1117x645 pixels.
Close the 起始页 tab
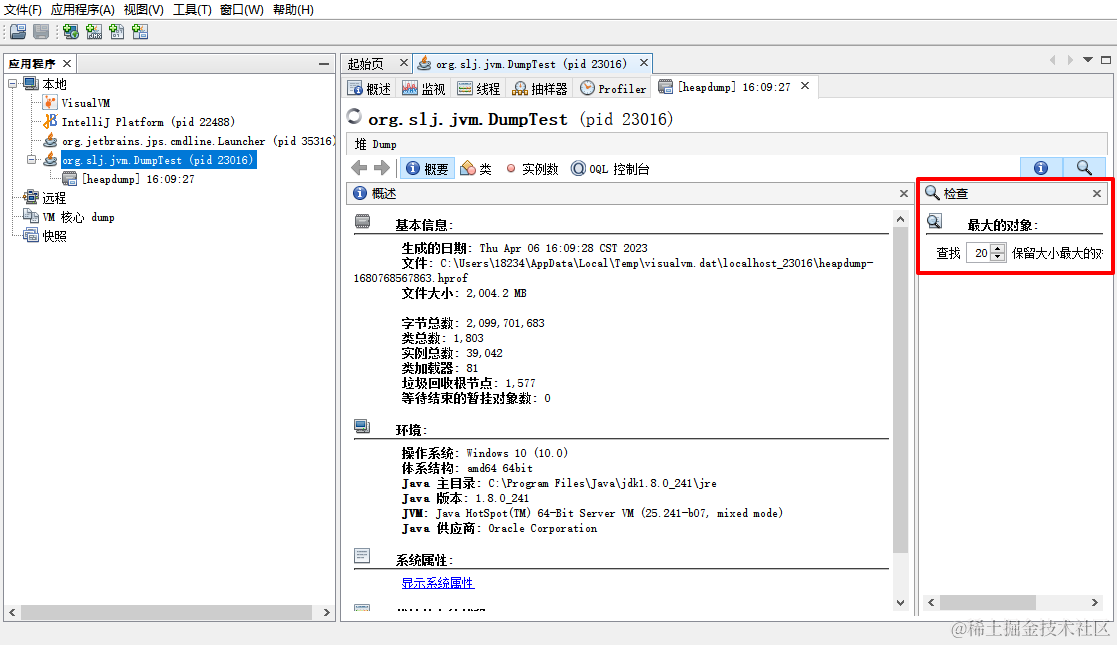pos(403,63)
